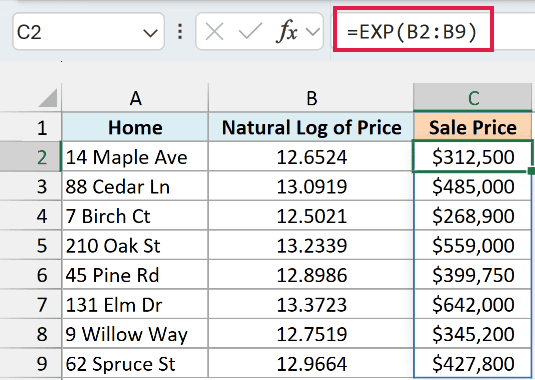535x380 pixels.
Task: Select cell with value 13.2339
Action: pos(311,246)
